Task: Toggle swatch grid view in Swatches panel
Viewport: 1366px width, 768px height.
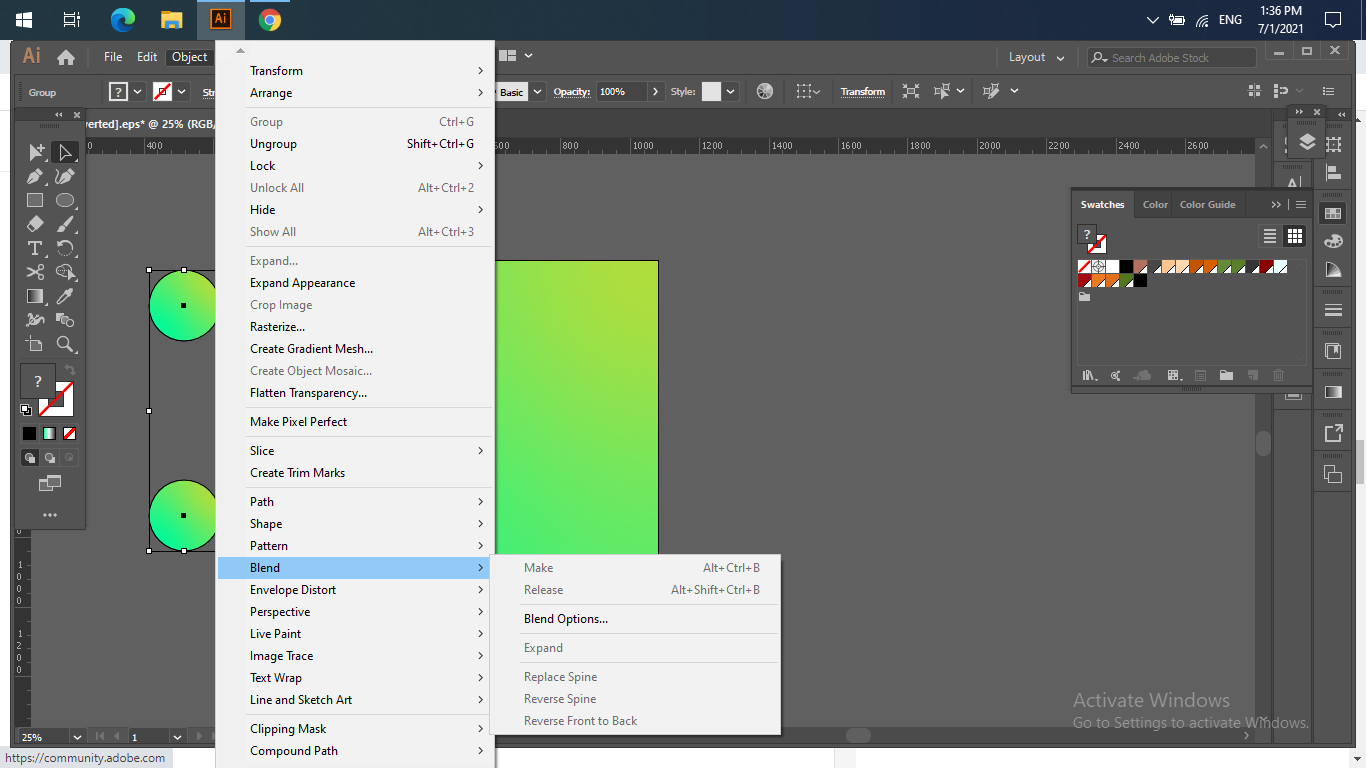Action: (1294, 236)
